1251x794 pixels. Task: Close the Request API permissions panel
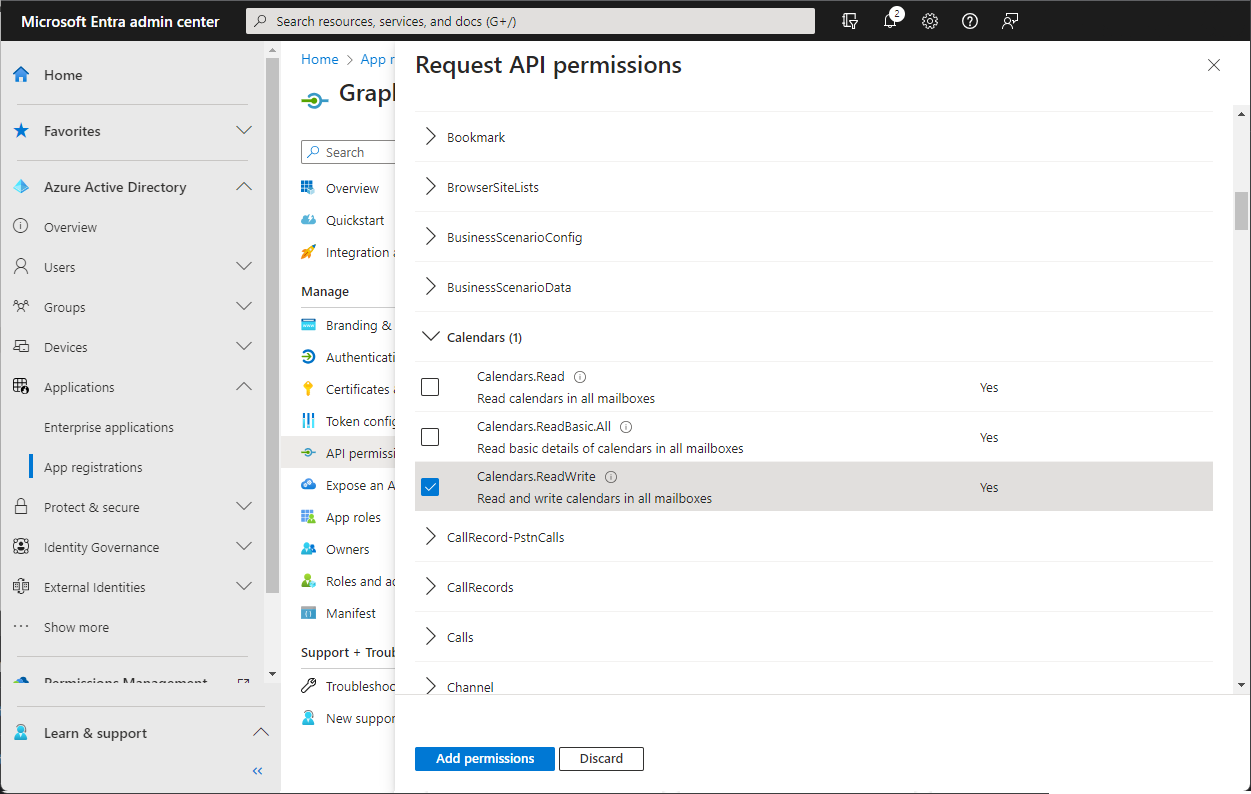pyautogui.click(x=1214, y=65)
